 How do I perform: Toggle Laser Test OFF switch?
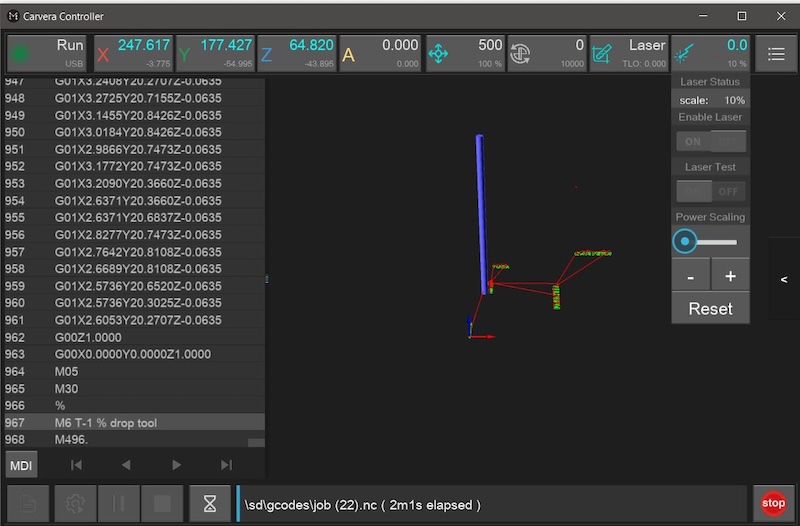(729, 191)
